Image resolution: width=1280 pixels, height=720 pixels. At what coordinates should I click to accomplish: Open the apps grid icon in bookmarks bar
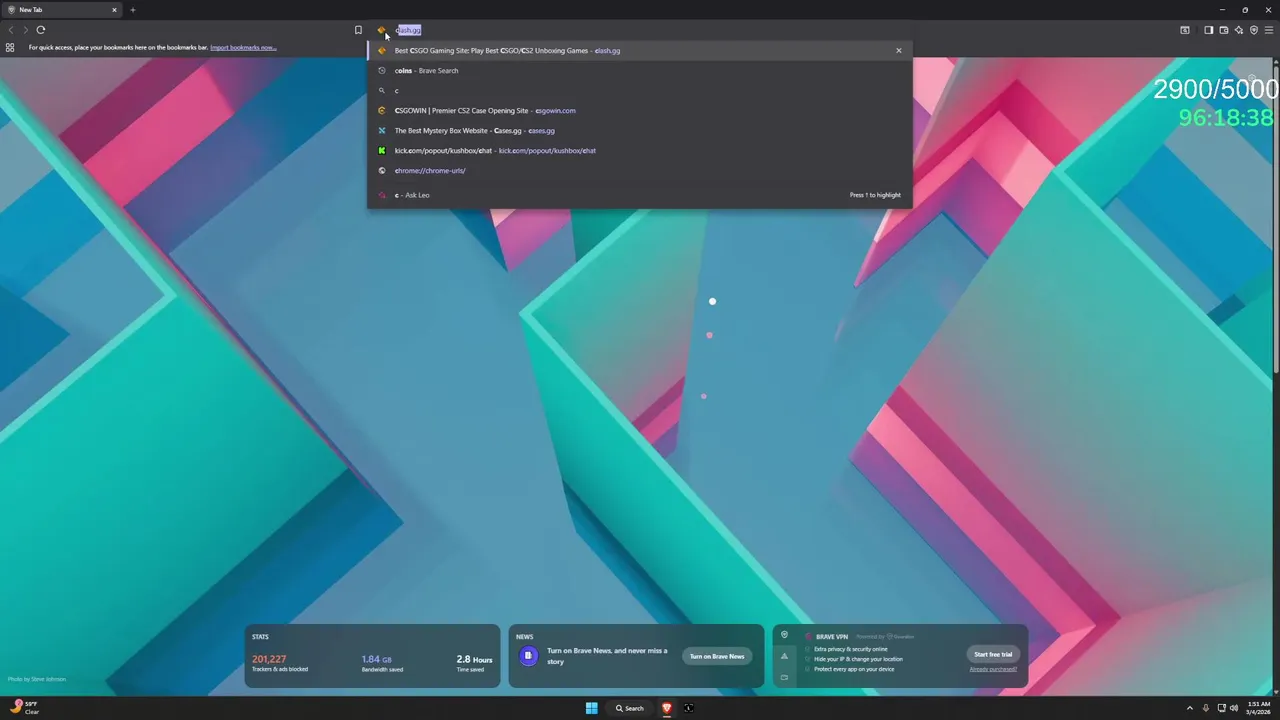click(x=10, y=47)
